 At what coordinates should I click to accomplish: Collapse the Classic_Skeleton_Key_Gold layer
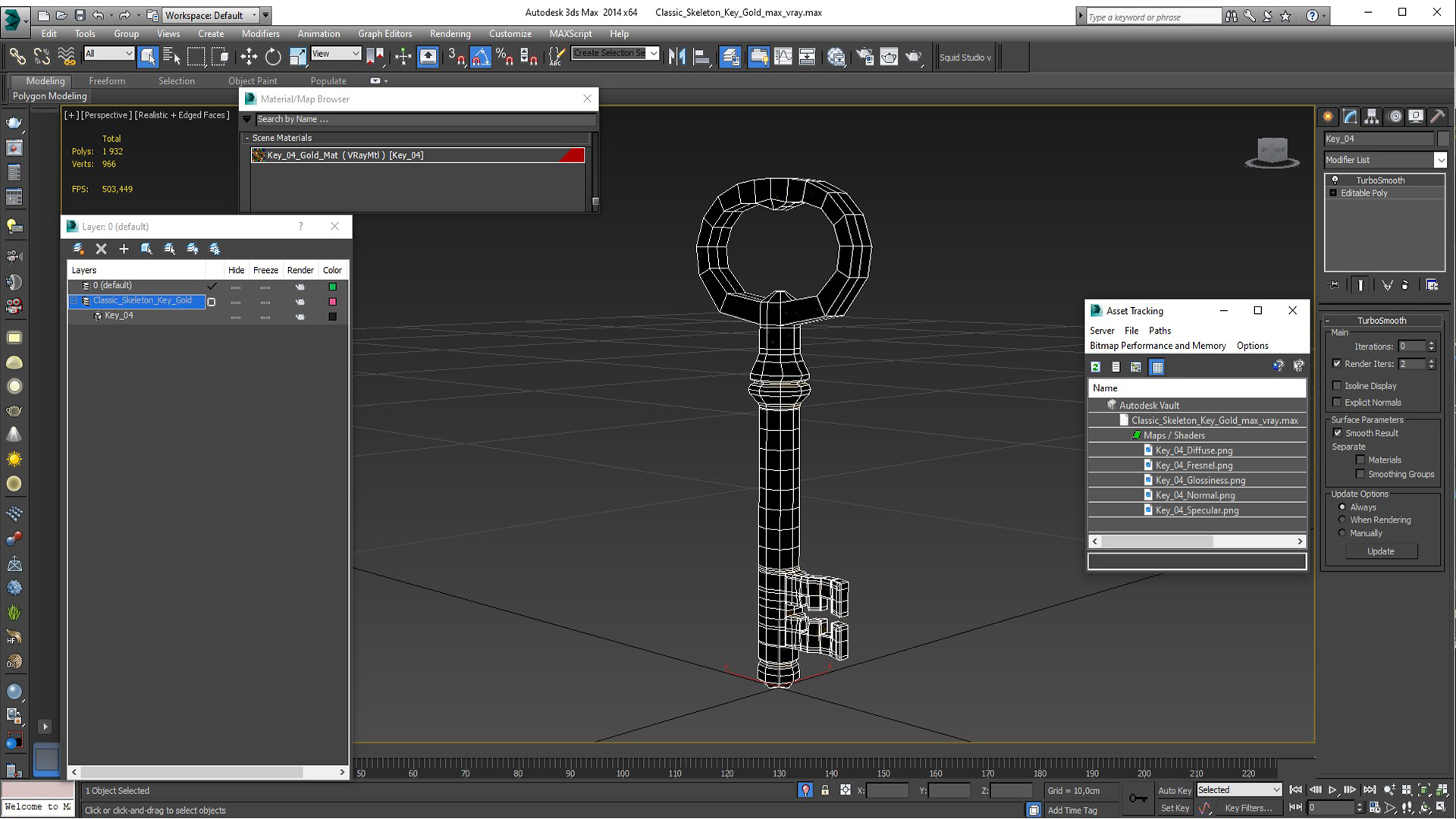tap(74, 301)
